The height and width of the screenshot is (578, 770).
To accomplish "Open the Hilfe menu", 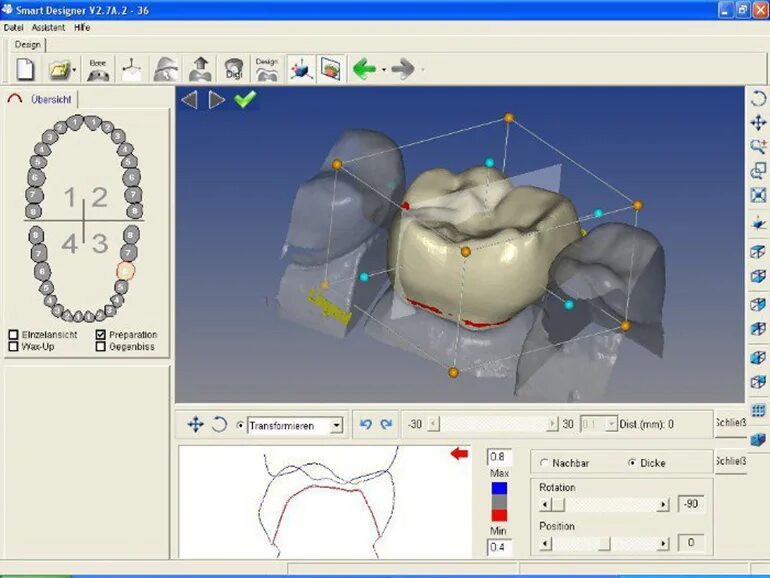I will (x=82, y=28).
